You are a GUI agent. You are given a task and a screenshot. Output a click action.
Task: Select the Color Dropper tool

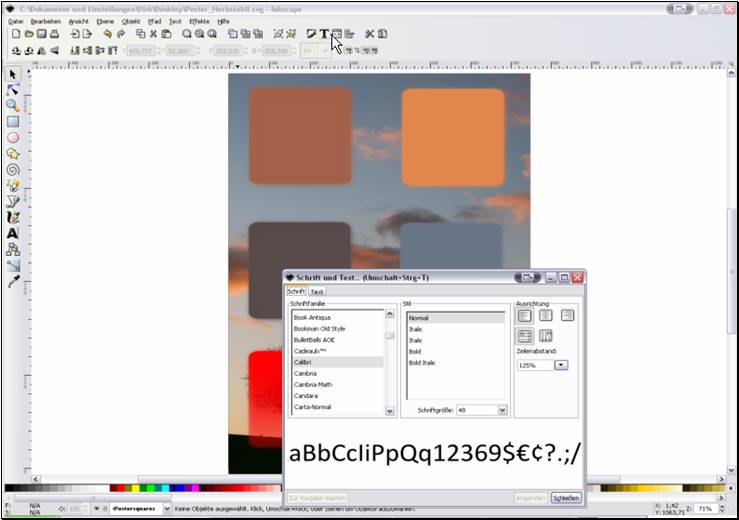coord(13,282)
